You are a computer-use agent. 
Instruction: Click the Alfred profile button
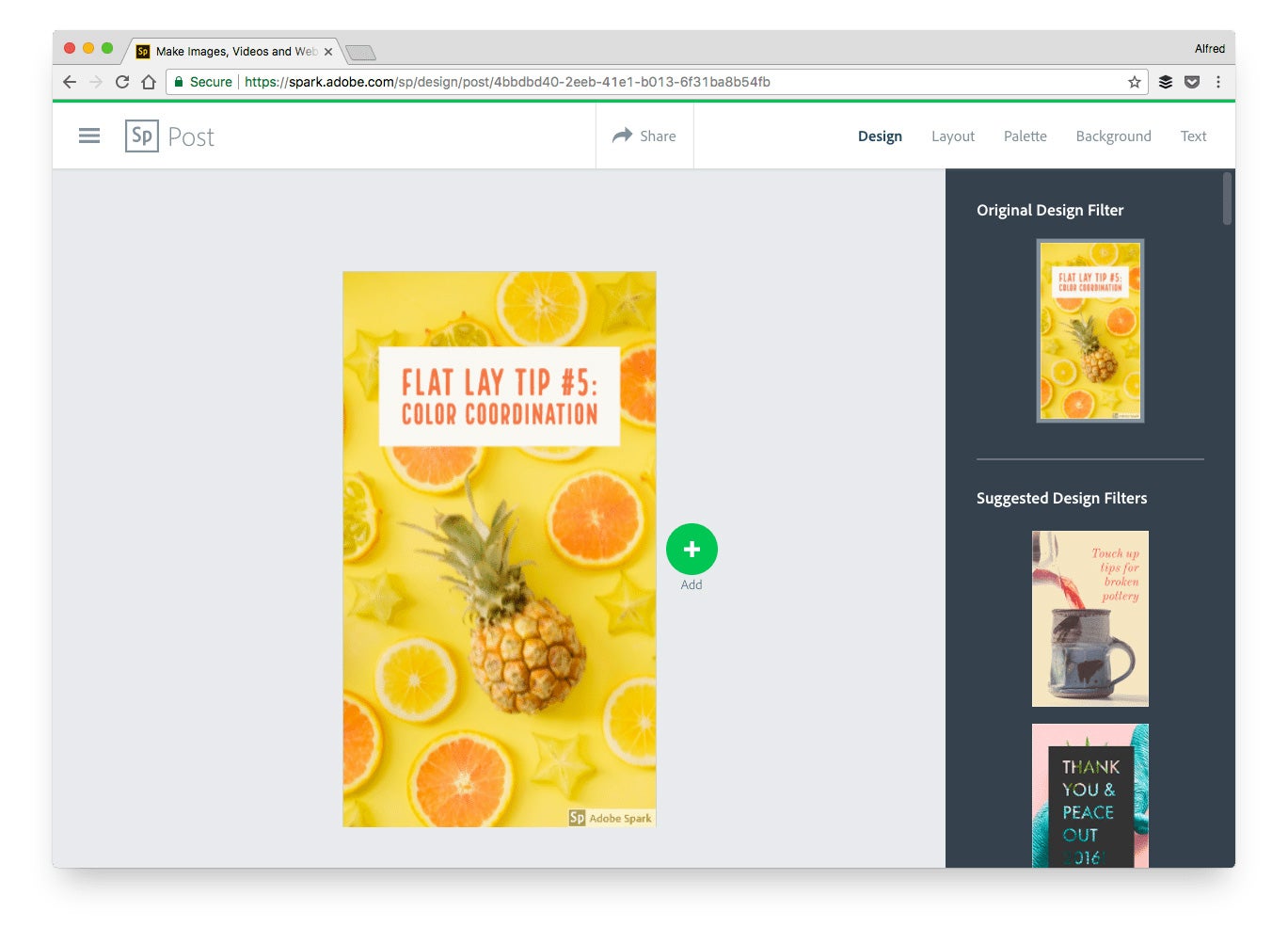[x=1210, y=49]
